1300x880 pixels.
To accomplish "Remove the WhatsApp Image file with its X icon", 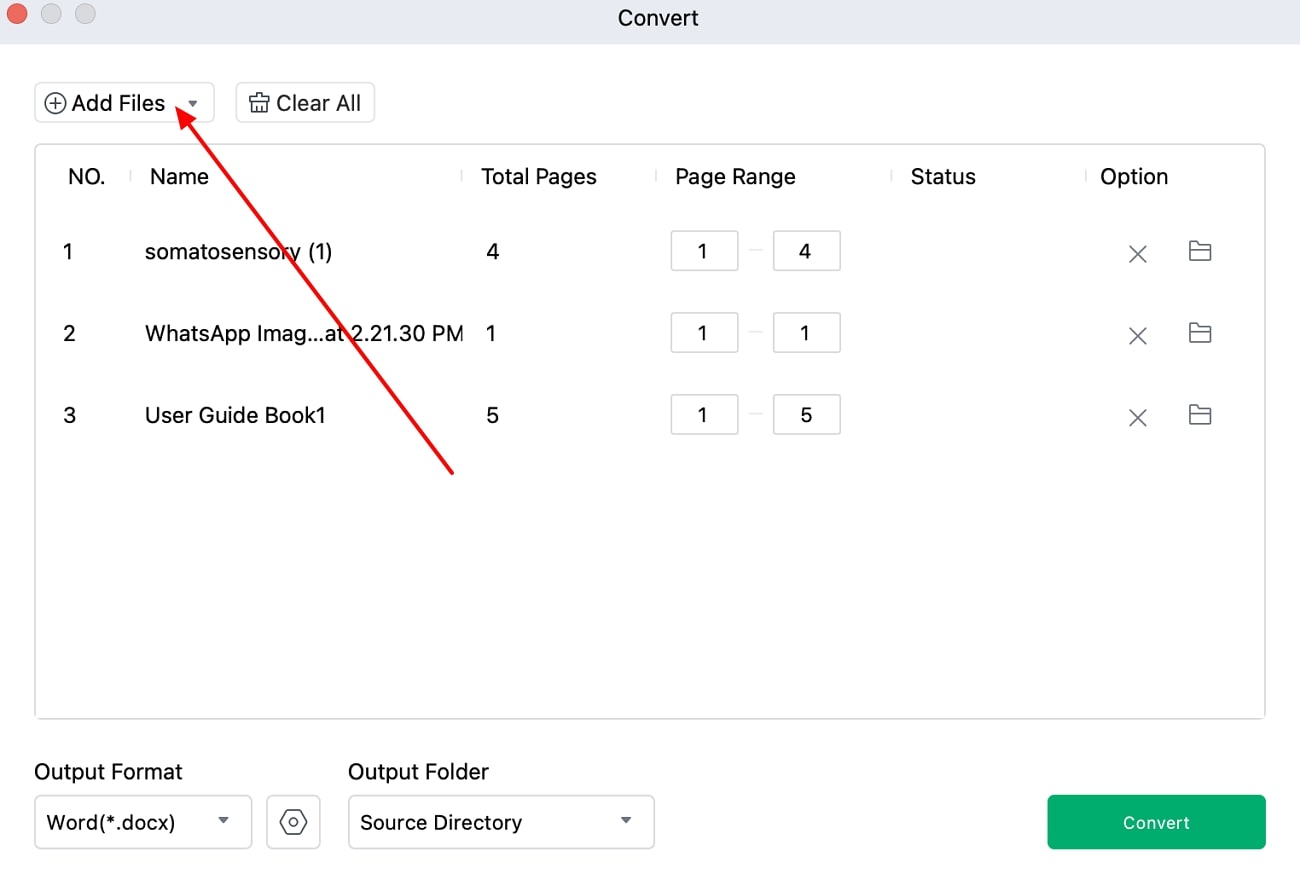I will click(1137, 336).
